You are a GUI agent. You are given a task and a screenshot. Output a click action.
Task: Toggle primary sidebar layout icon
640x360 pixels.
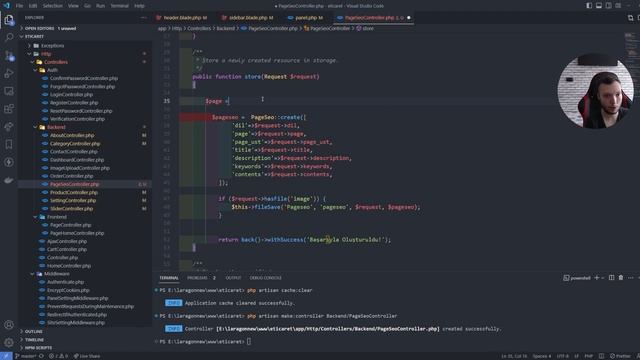[589, 6]
